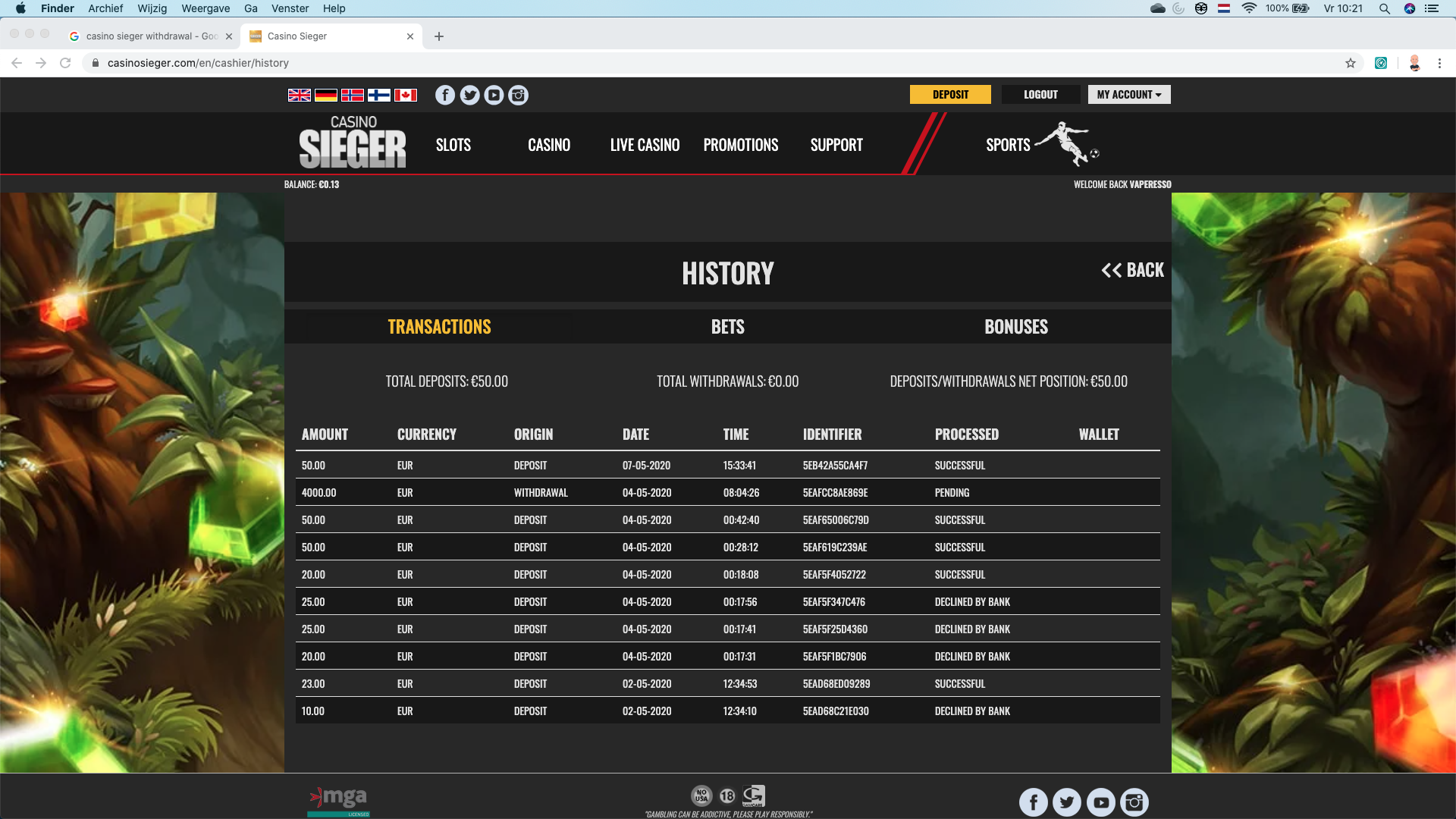This screenshot has width=1456, height=819.
Task: Click the Total Deposits €50.00 text
Action: (447, 381)
